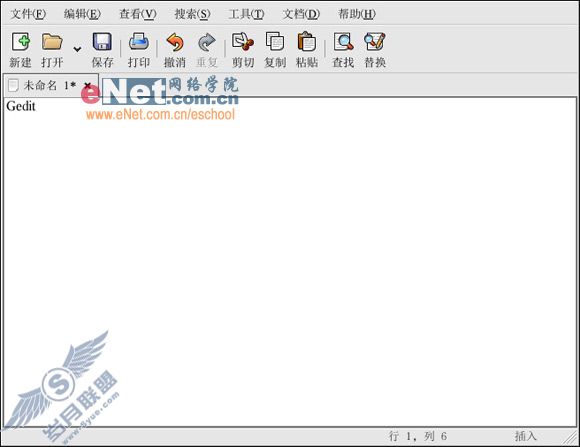
Task: Undo last action with 撤消 icon
Action: point(175,42)
